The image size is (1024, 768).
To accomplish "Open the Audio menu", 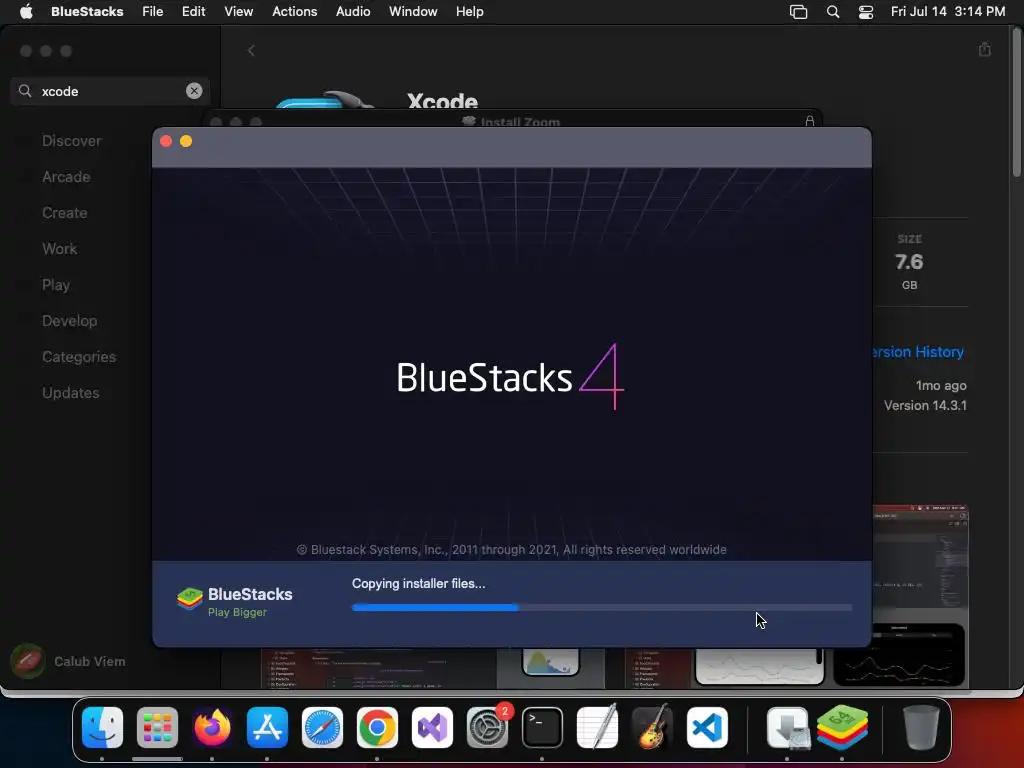I will pos(353,11).
